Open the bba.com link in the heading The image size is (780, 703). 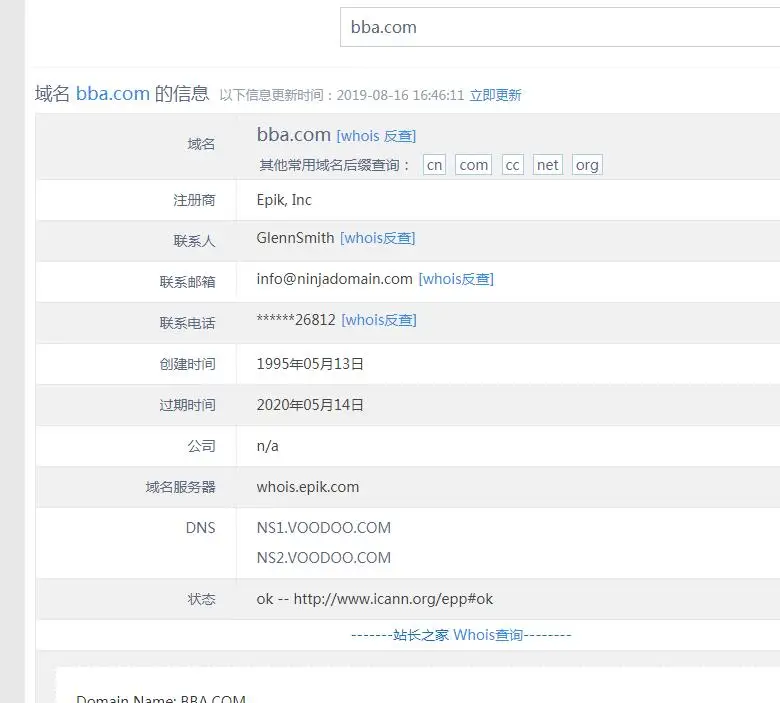112,94
